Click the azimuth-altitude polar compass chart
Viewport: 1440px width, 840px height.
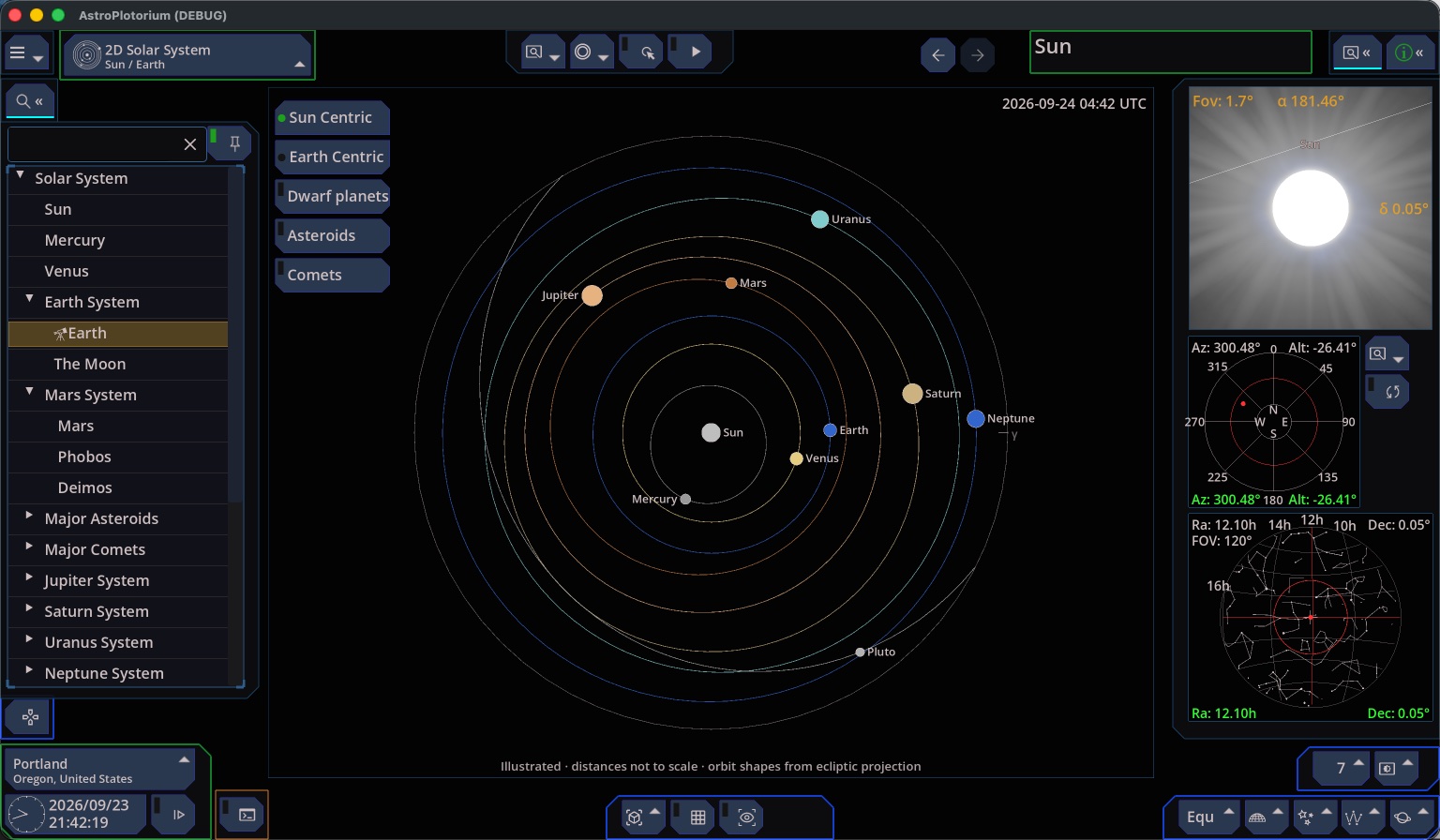(1273, 422)
